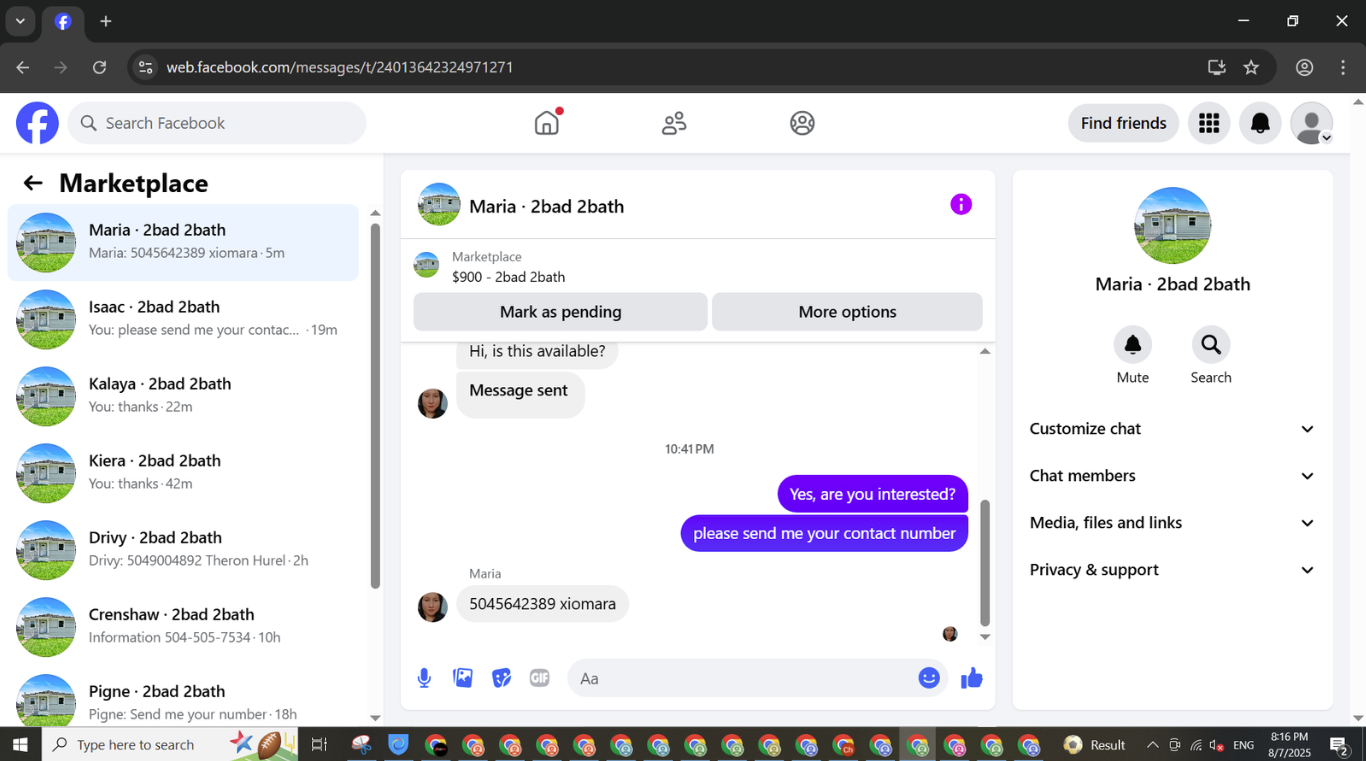Open the Result item on the taskbar
Screen dimensions: 1366x761
(1095, 745)
